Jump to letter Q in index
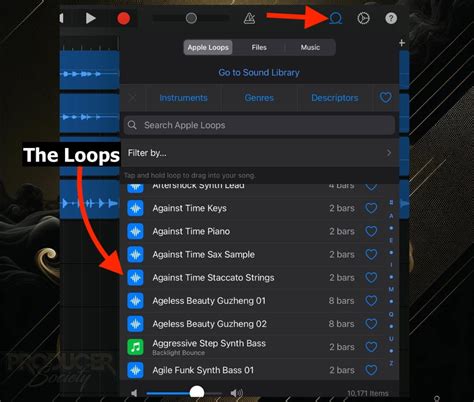The height and width of the screenshot is (402, 474). pyautogui.click(x=391, y=314)
